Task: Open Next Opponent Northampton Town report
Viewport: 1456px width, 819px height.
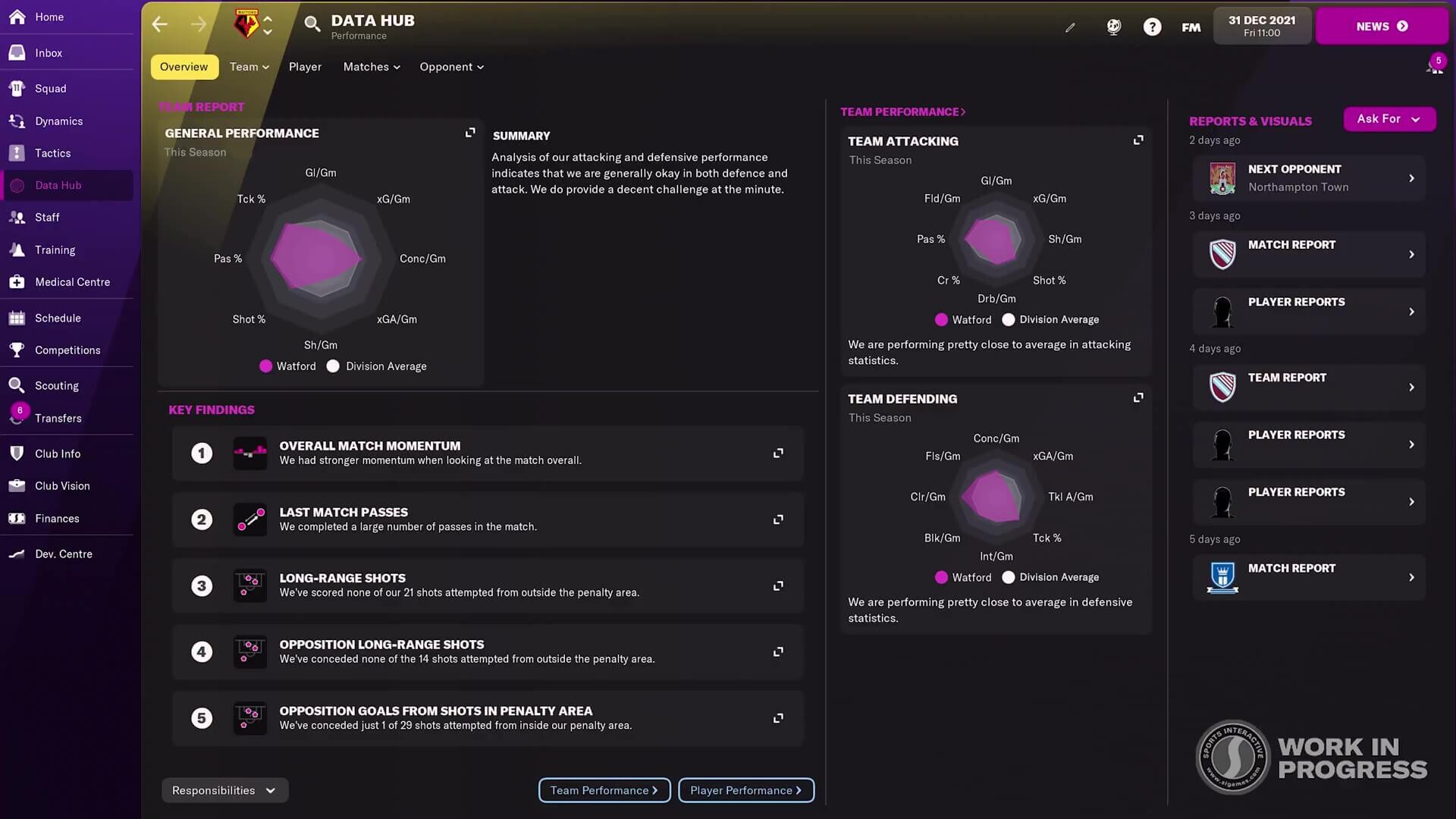Action: point(1309,178)
